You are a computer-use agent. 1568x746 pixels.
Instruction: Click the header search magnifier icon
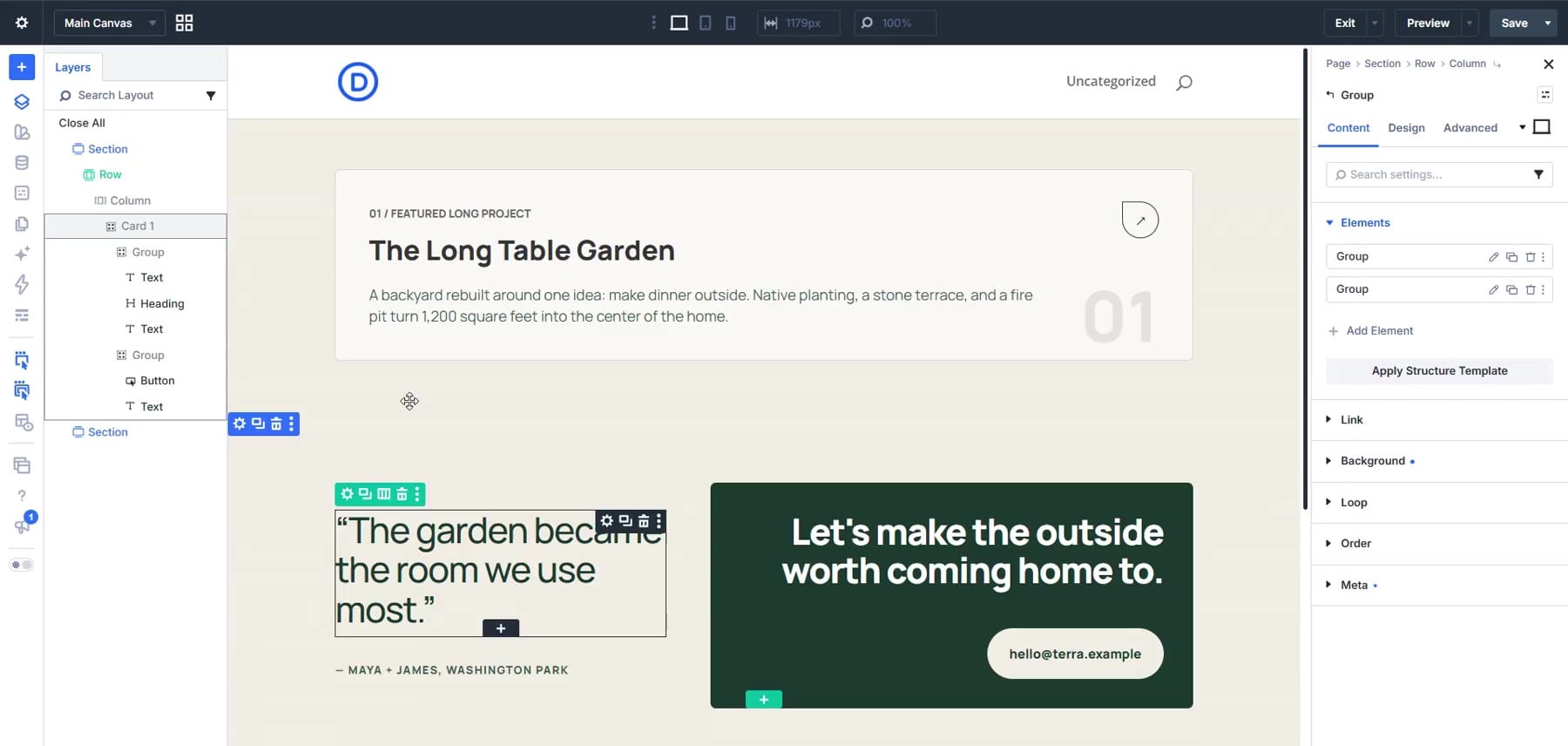pos(1184,83)
